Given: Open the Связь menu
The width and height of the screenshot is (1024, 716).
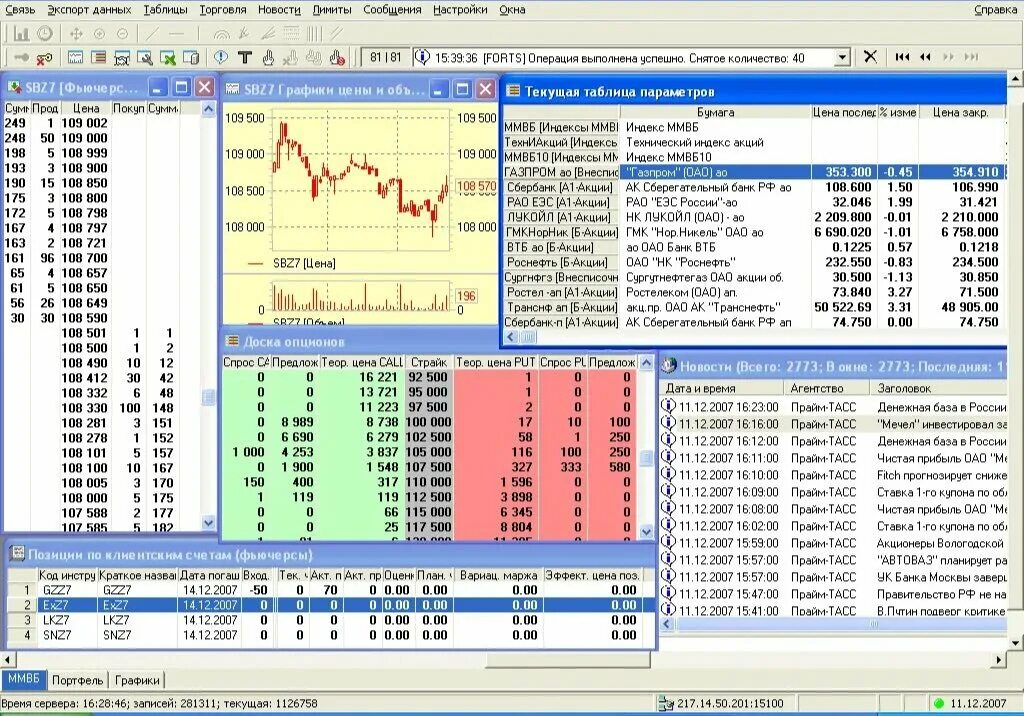Looking at the screenshot, I should coord(20,10).
